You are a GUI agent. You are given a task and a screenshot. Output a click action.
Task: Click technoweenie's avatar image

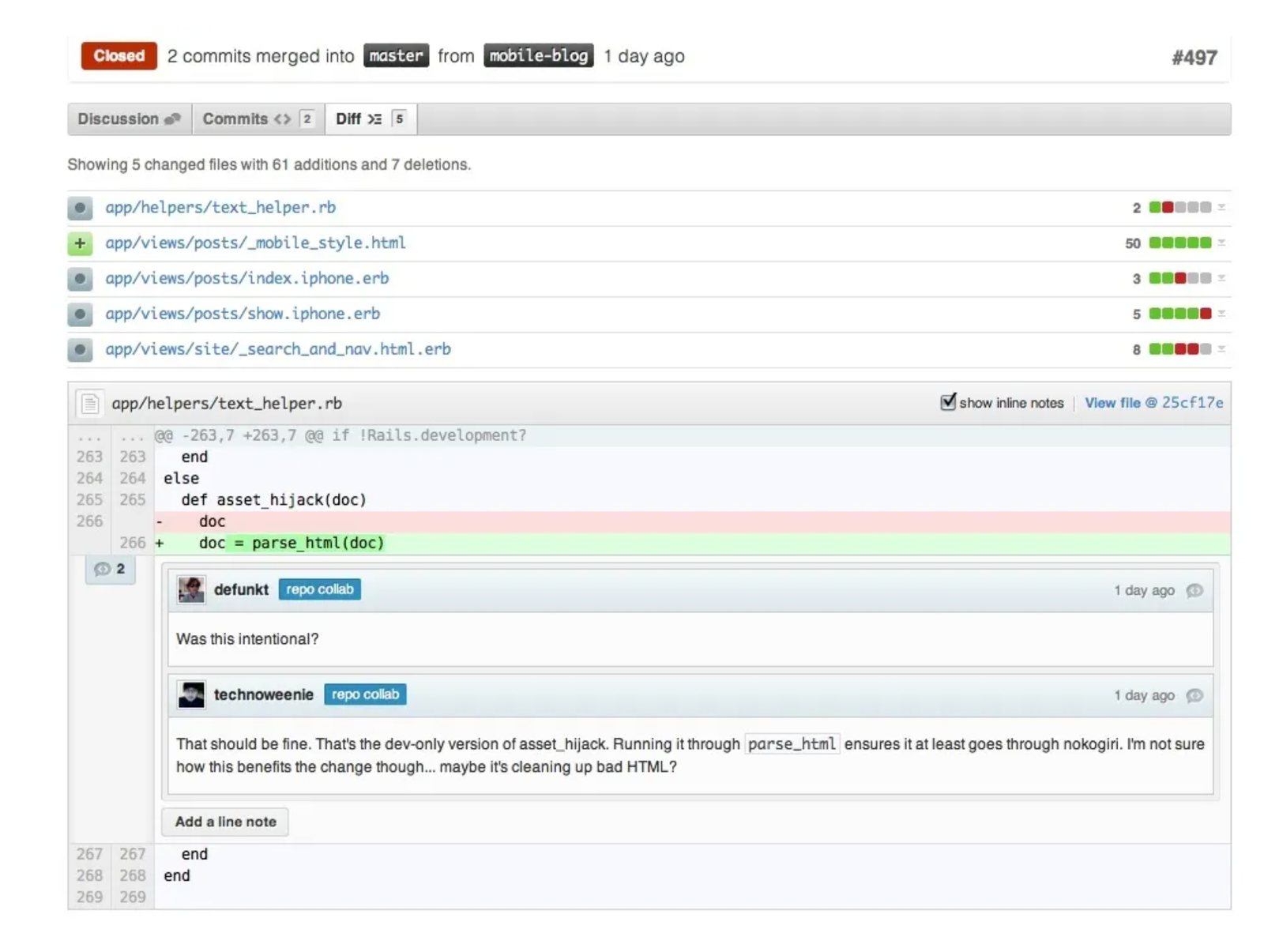pyautogui.click(x=191, y=695)
